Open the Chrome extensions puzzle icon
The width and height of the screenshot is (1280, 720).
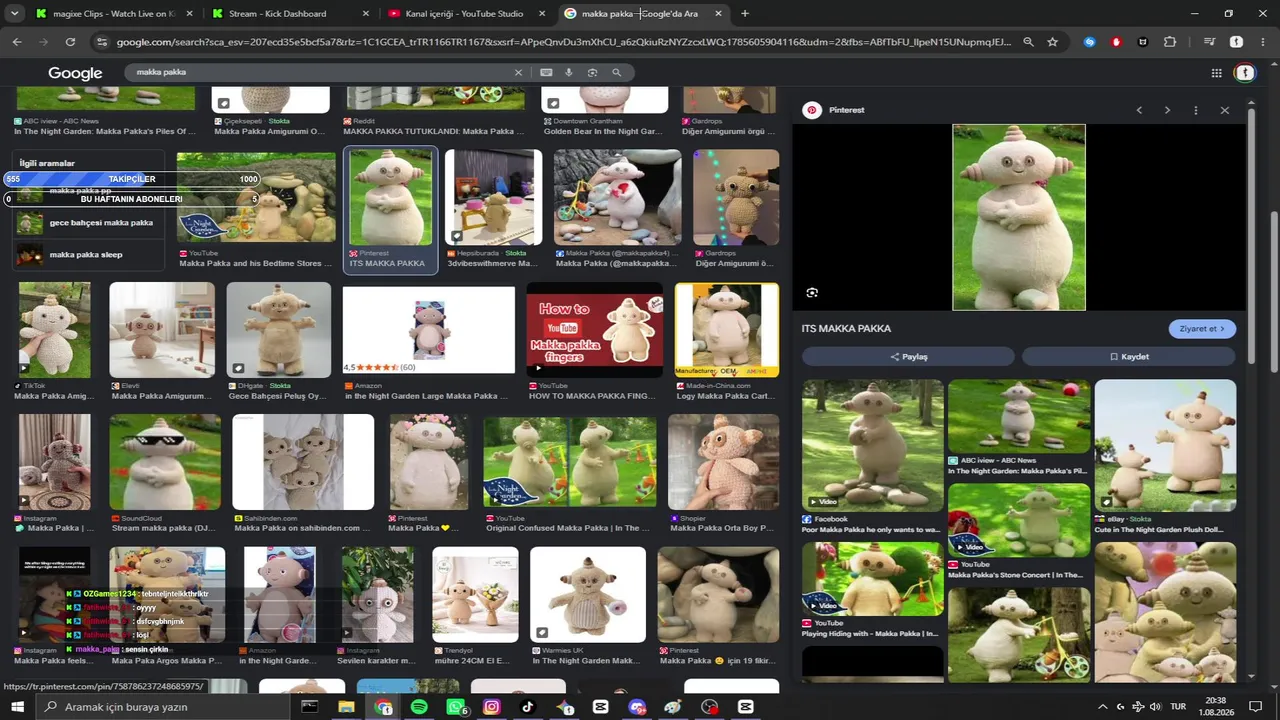[1170, 42]
